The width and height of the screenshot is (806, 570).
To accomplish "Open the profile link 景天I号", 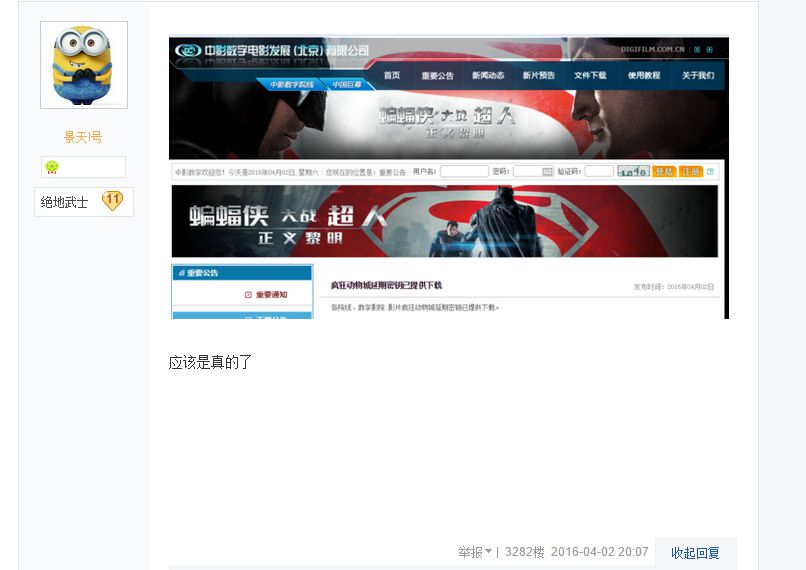I will tap(83, 137).
